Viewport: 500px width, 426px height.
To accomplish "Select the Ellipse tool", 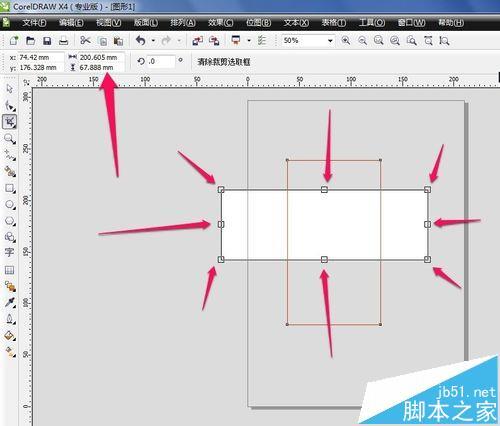I will click(x=9, y=204).
